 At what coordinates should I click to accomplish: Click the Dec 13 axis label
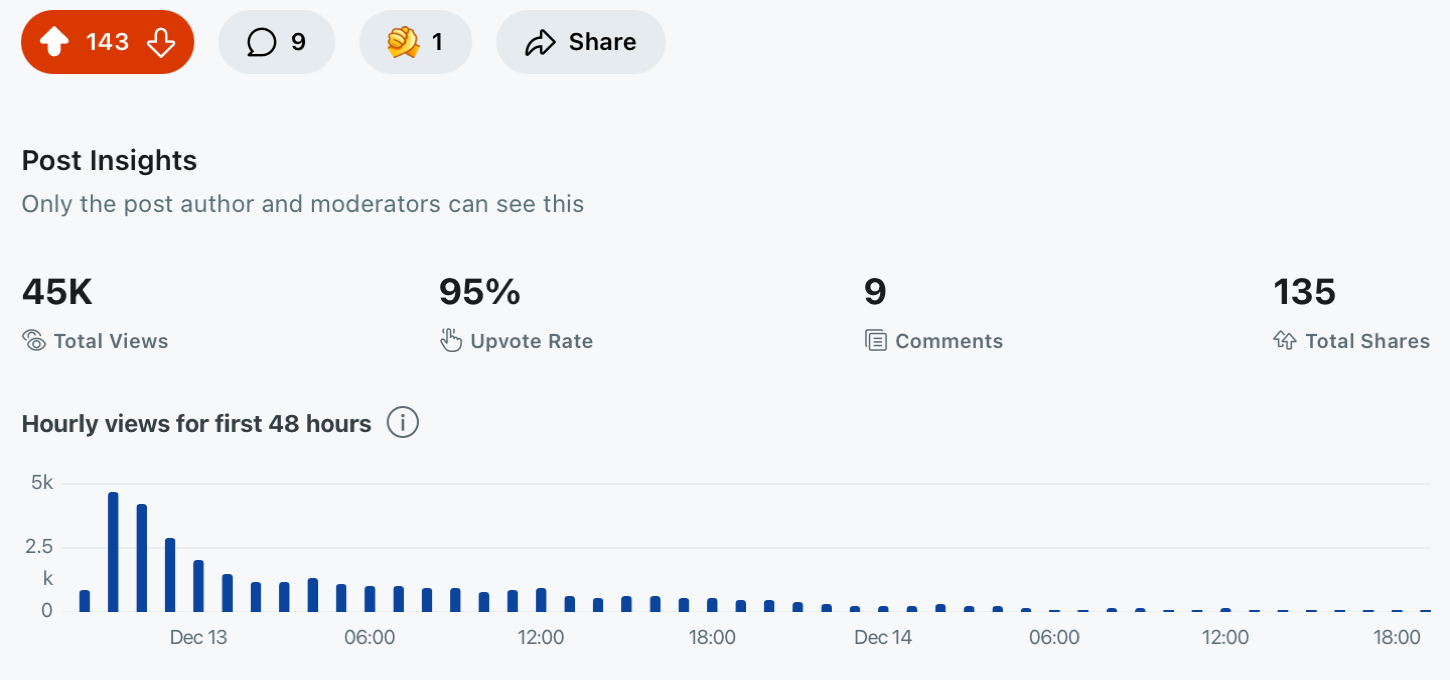click(x=198, y=638)
